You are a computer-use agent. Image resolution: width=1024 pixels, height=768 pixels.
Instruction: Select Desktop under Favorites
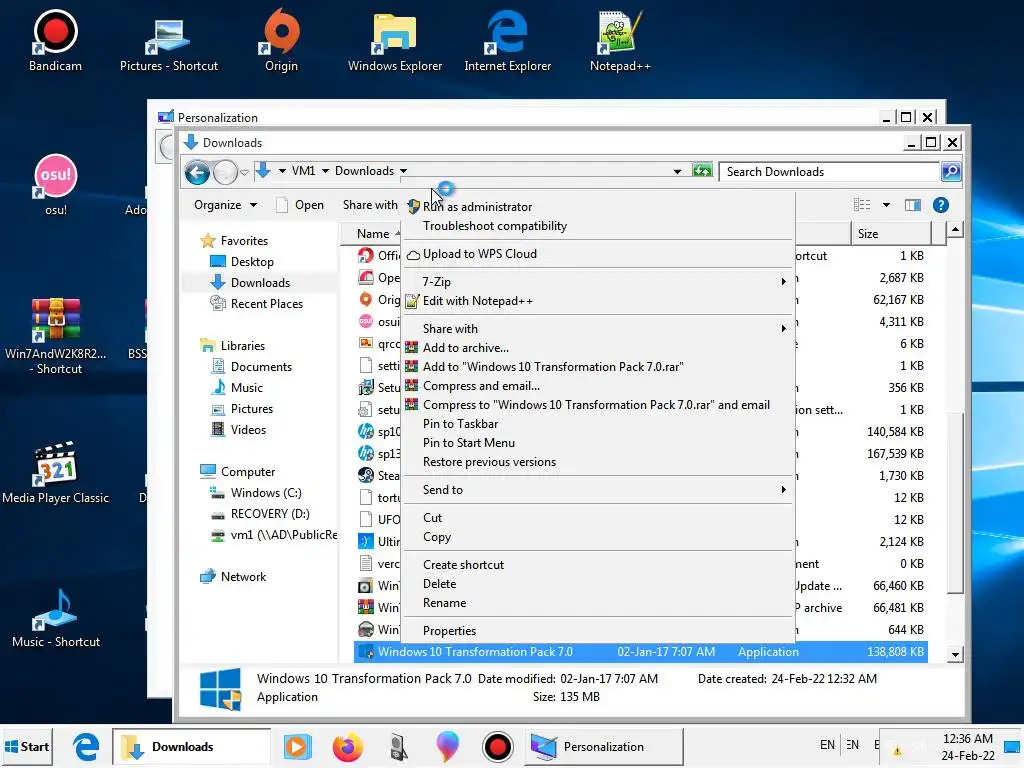[252, 262]
